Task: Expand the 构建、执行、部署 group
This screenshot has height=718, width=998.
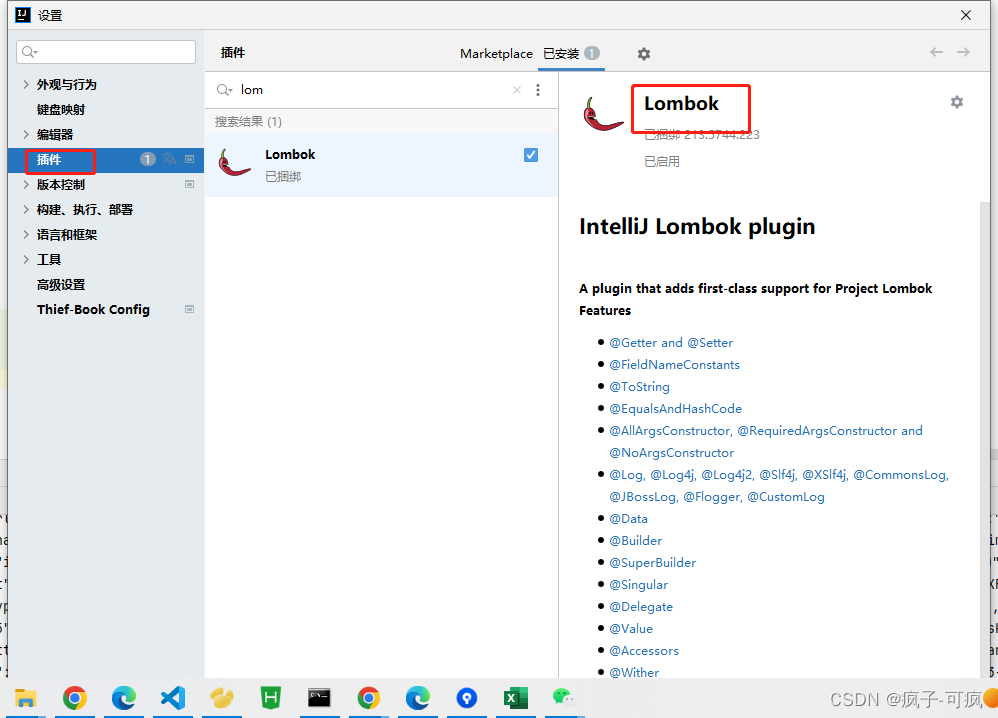Action: click(x=25, y=209)
